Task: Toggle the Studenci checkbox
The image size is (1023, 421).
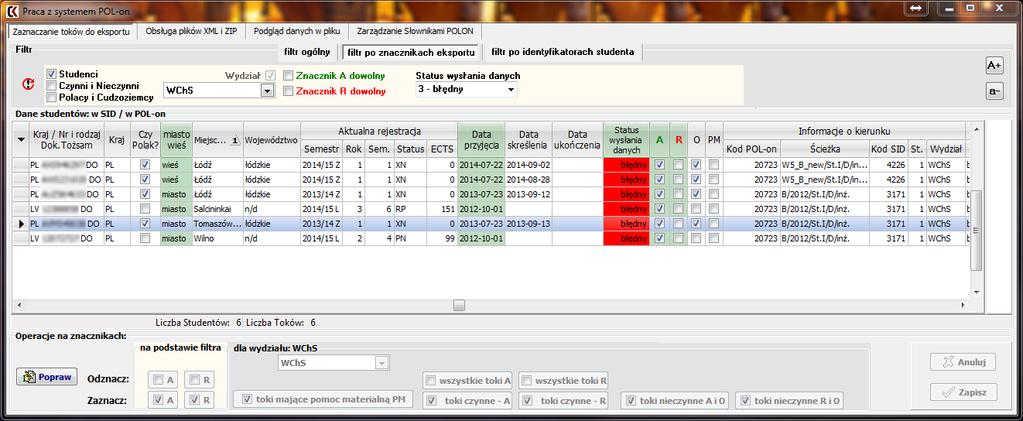Action: pyautogui.click(x=52, y=74)
